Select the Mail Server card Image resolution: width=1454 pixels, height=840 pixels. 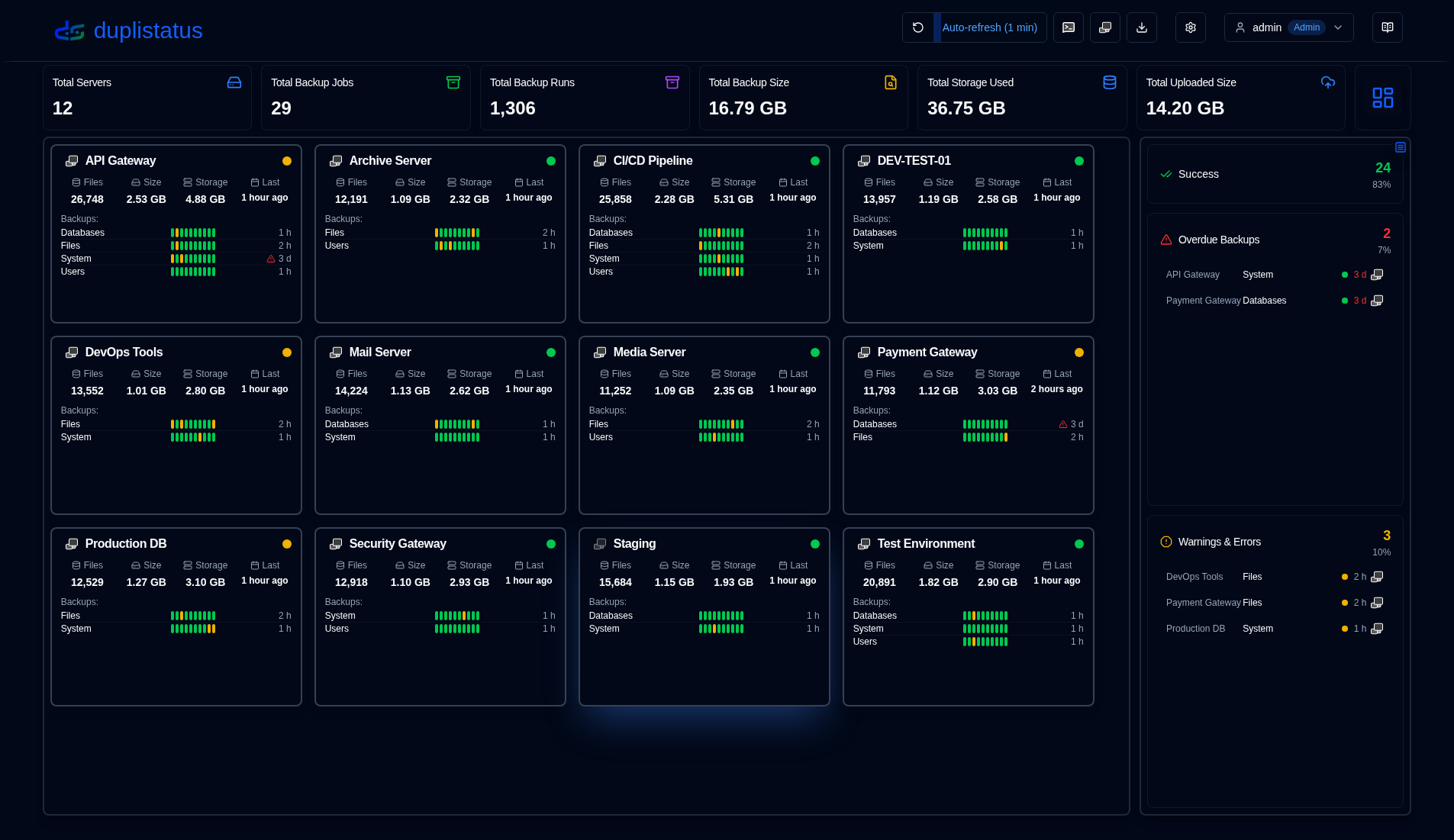440,425
